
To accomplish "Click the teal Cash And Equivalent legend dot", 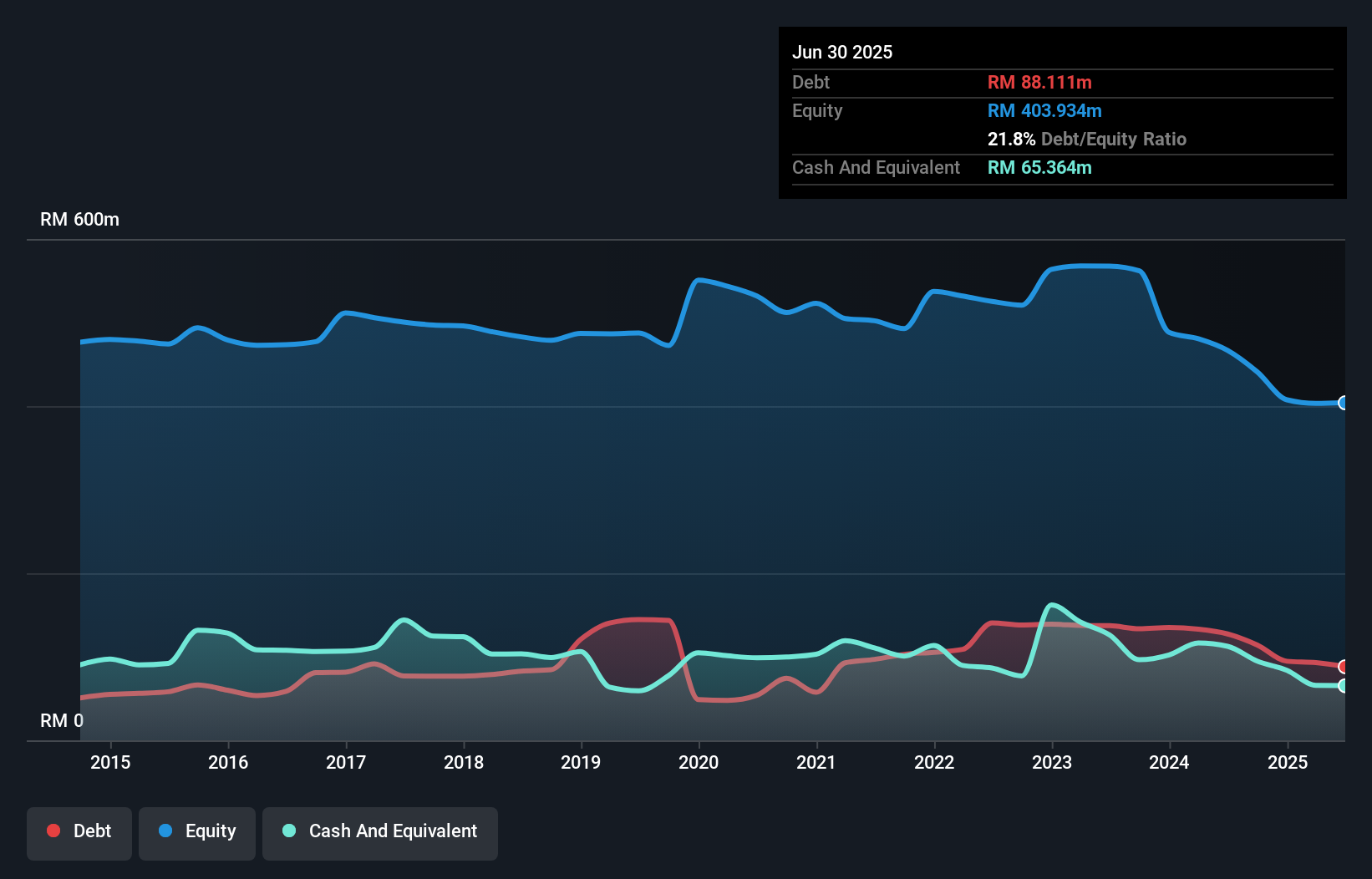I will (x=287, y=831).
